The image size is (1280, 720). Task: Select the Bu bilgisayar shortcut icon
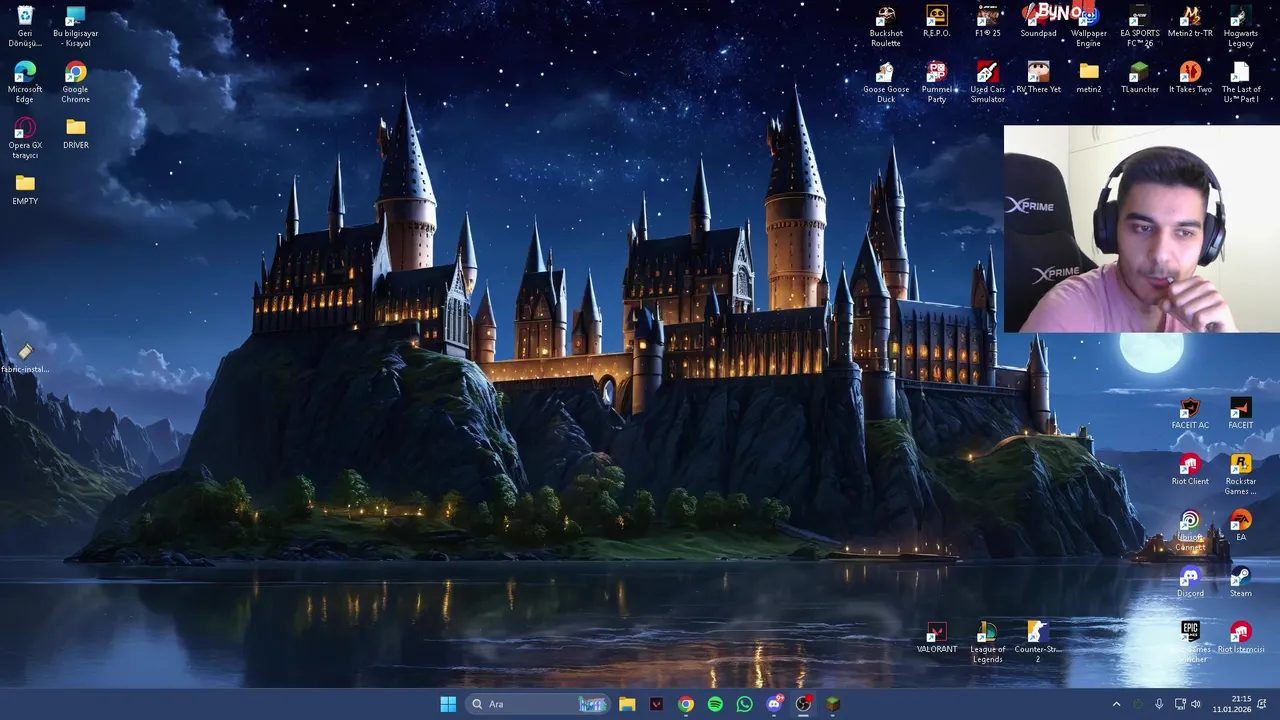click(75, 26)
